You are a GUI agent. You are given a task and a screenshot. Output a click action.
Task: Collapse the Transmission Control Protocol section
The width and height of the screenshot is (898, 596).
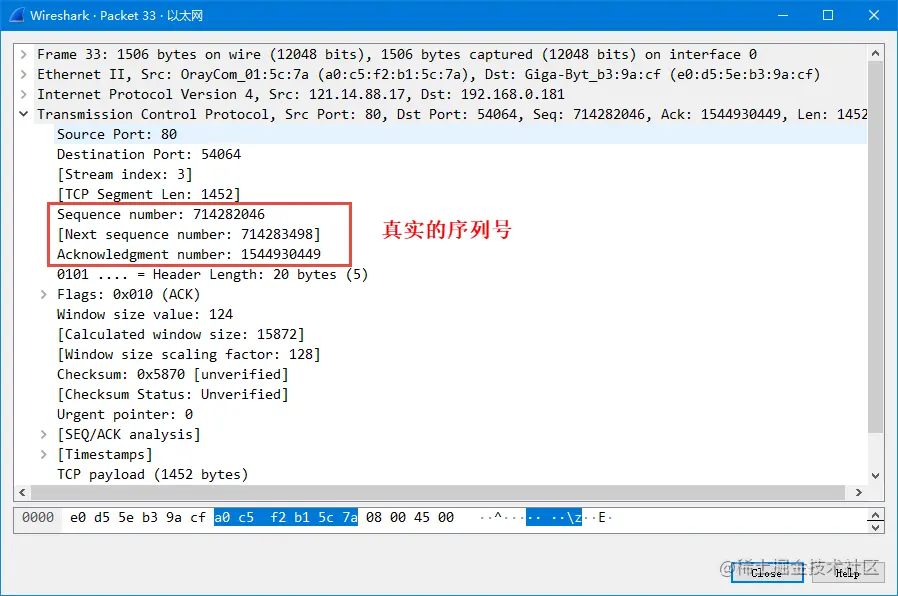tap(23, 114)
